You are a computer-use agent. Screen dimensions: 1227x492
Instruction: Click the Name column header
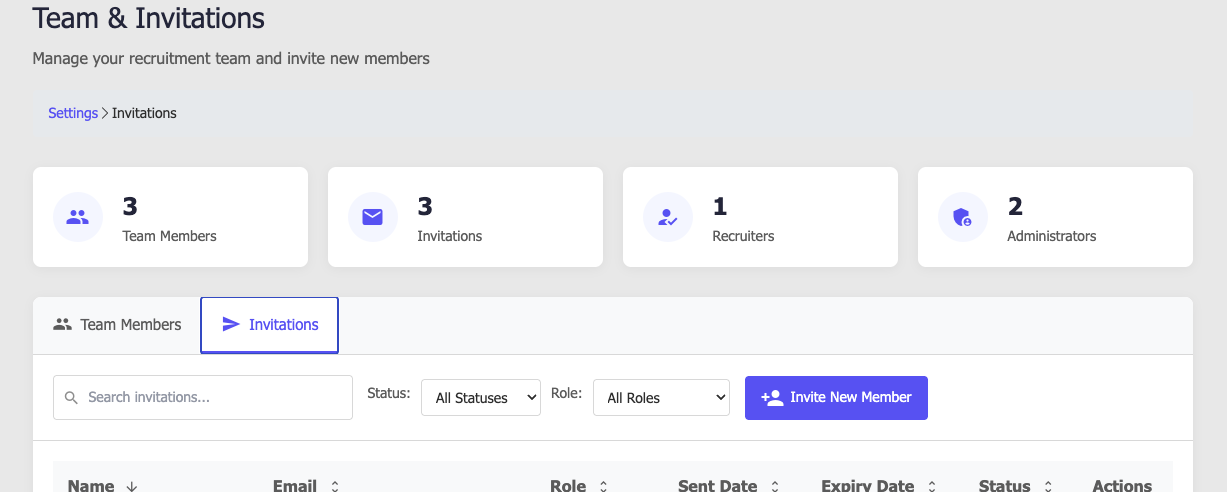(91, 485)
